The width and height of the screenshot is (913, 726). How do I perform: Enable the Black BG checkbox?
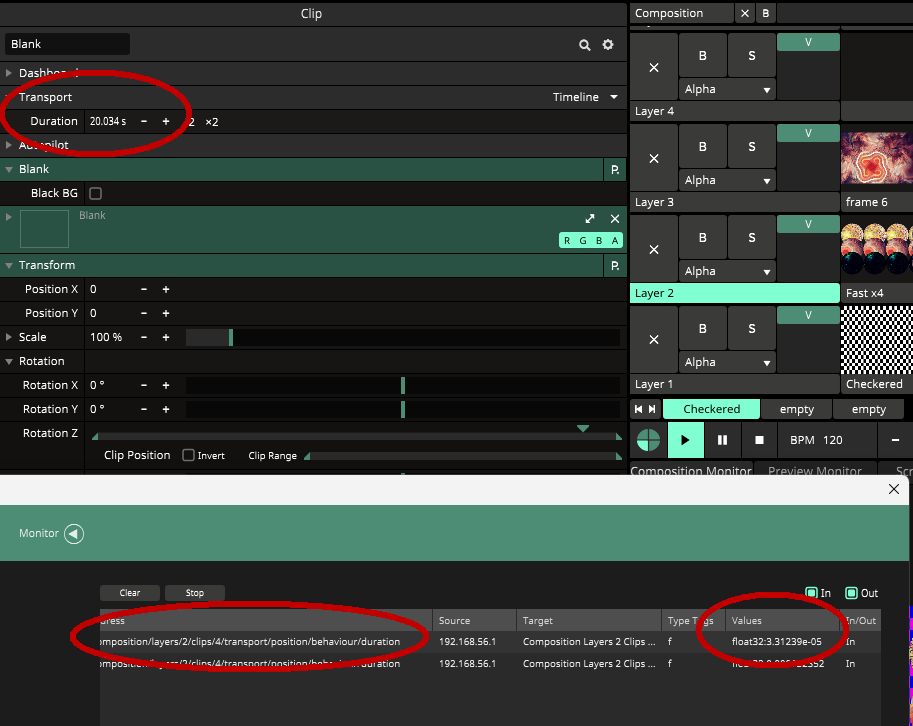[x=95, y=193]
